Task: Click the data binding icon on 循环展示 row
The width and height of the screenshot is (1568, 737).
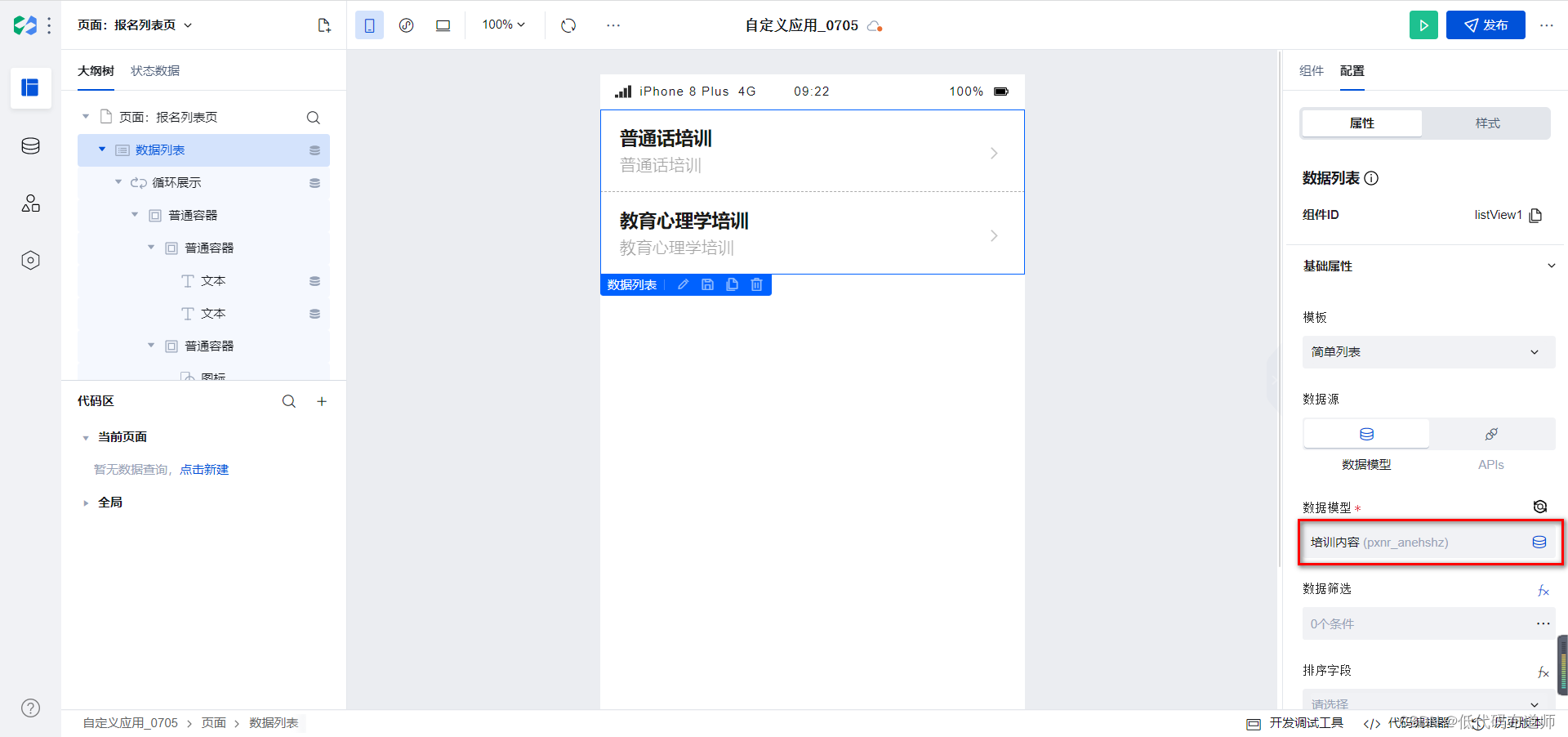Action: (314, 183)
